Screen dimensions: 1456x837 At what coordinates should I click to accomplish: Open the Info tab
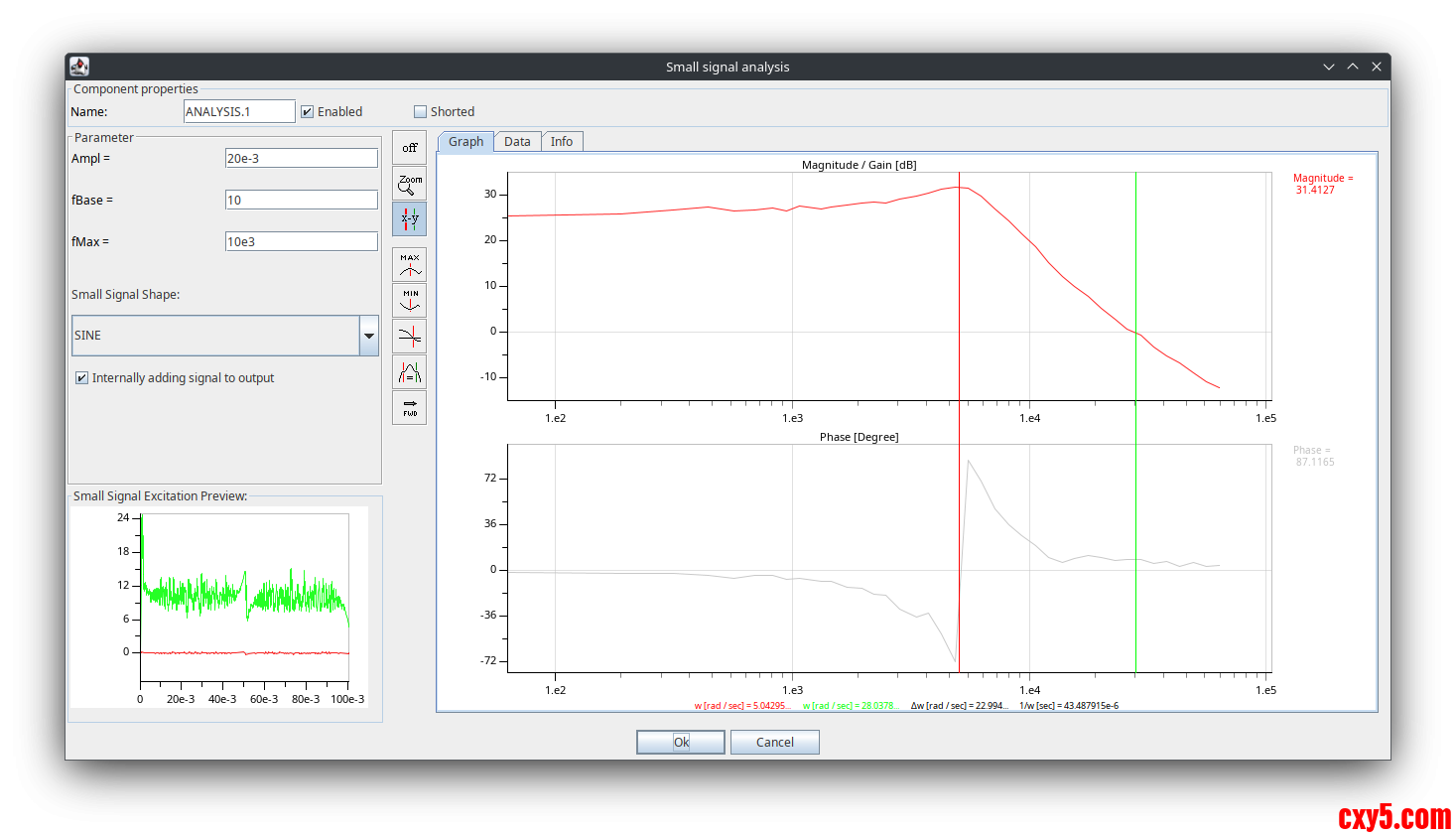pyautogui.click(x=562, y=142)
